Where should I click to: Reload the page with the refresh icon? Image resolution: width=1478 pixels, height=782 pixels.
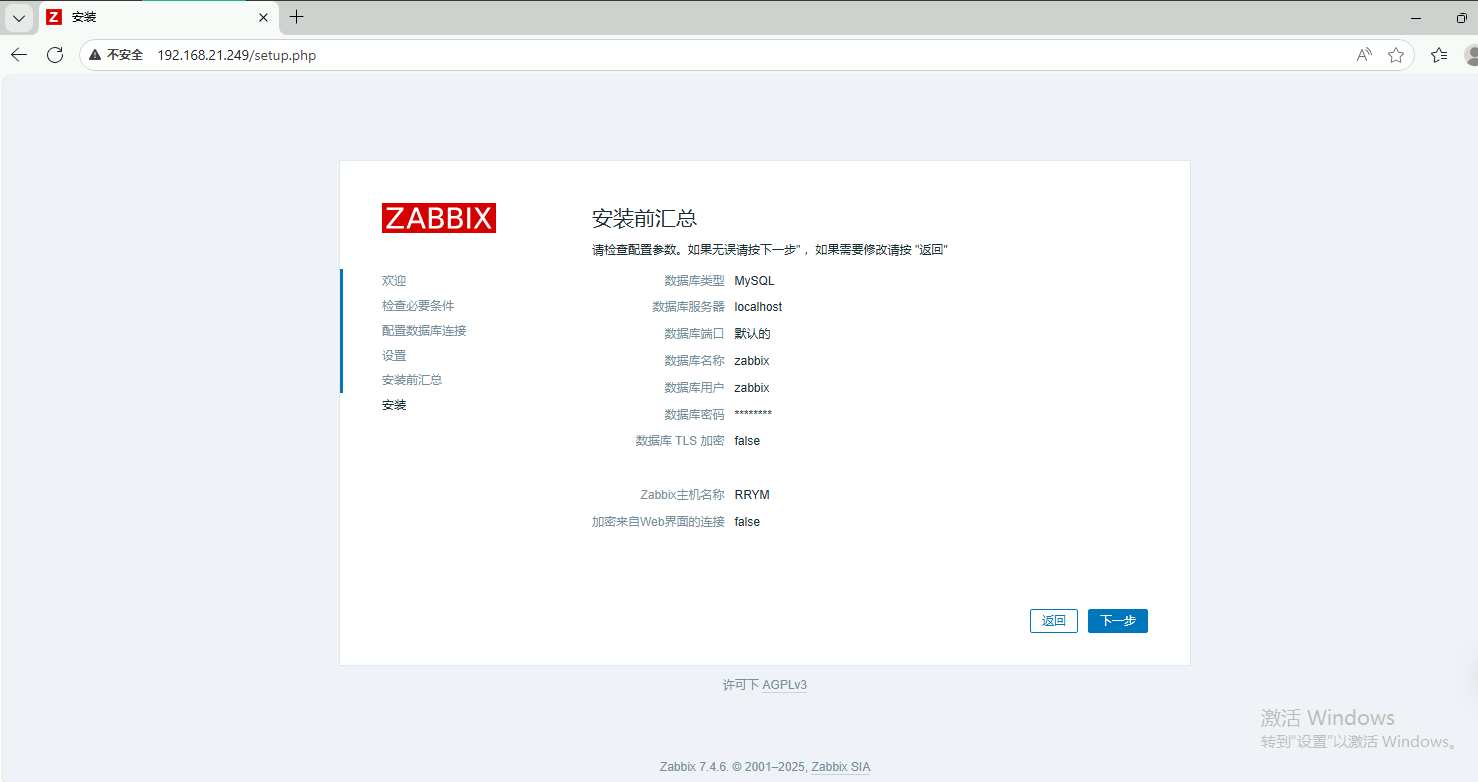pos(55,55)
